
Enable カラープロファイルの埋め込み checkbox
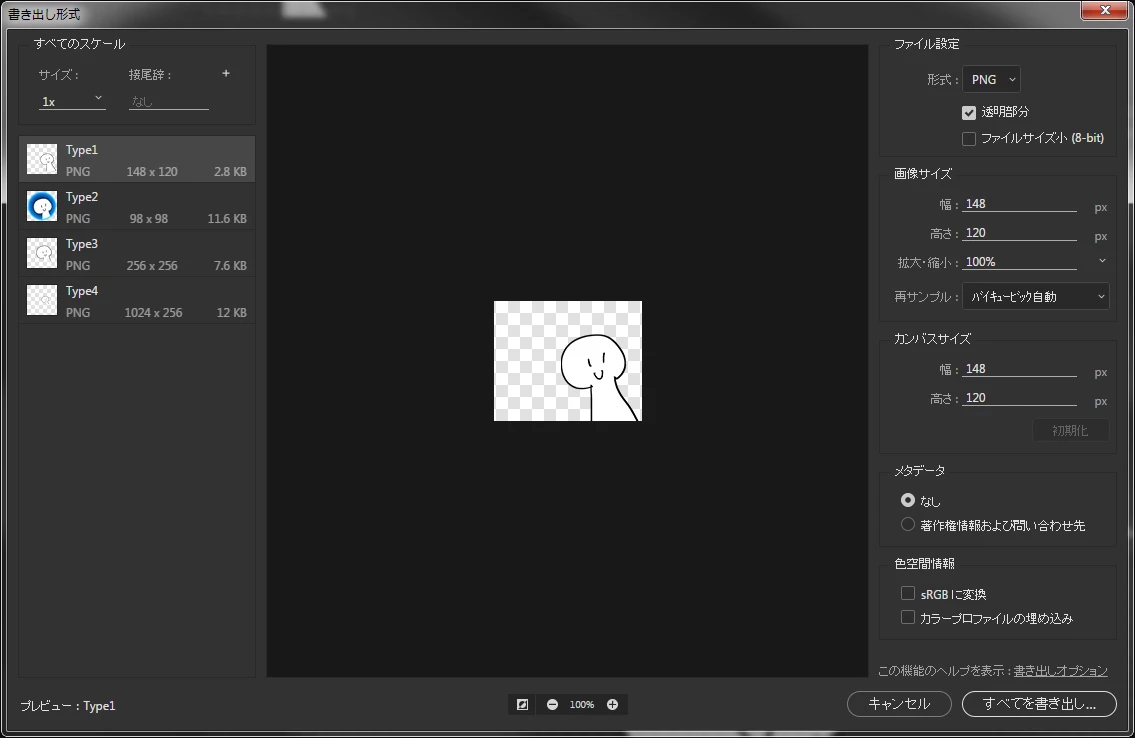pos(908,617)
